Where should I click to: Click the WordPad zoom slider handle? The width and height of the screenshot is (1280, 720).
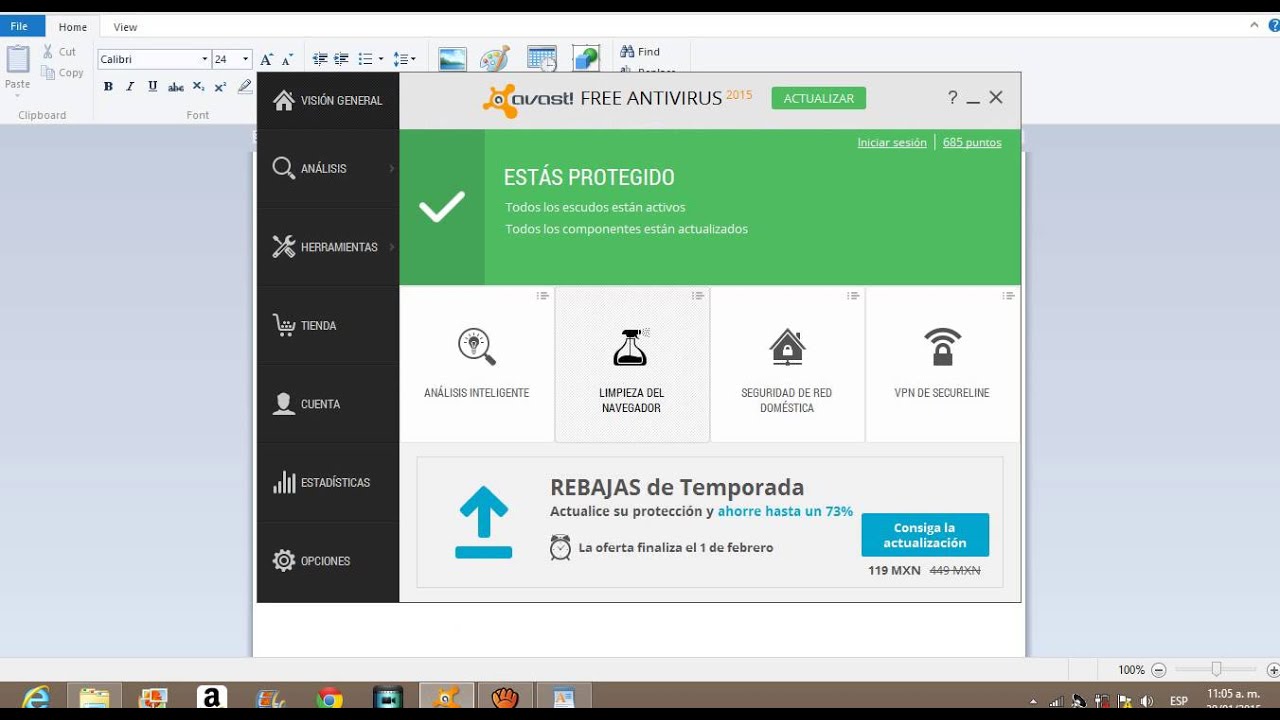(1216, 669)
